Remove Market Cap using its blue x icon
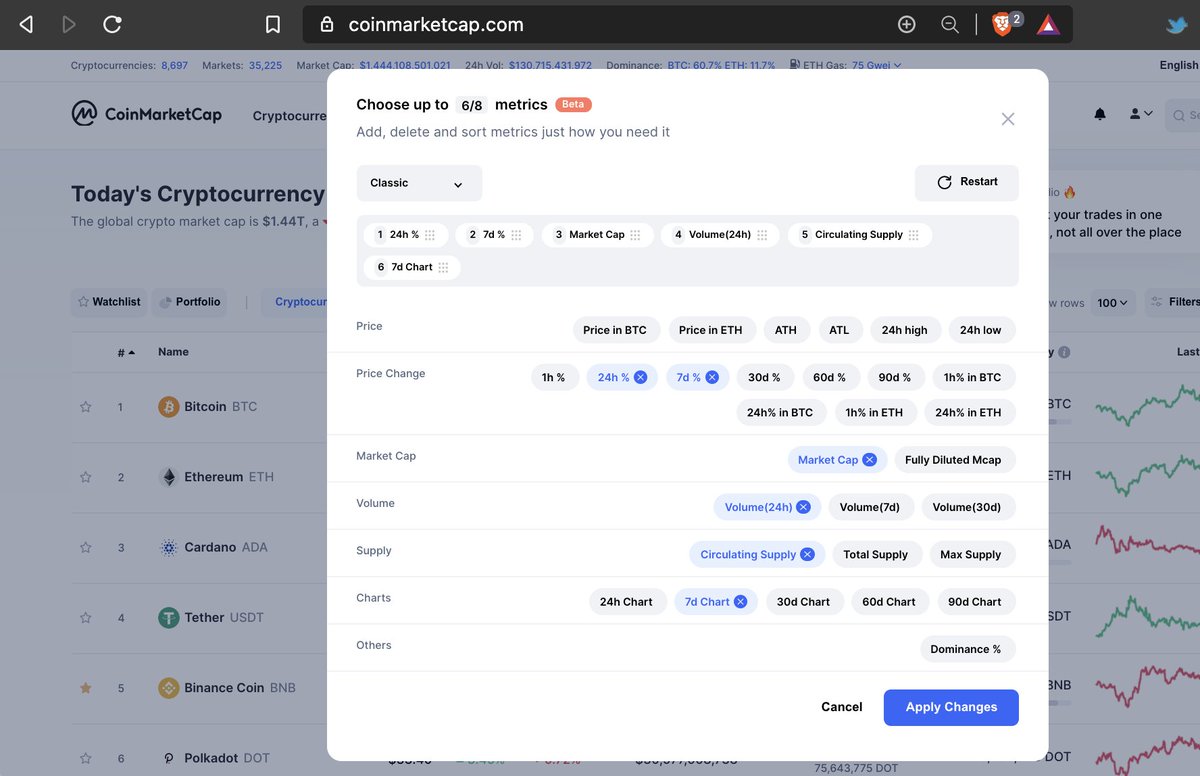 870,460
